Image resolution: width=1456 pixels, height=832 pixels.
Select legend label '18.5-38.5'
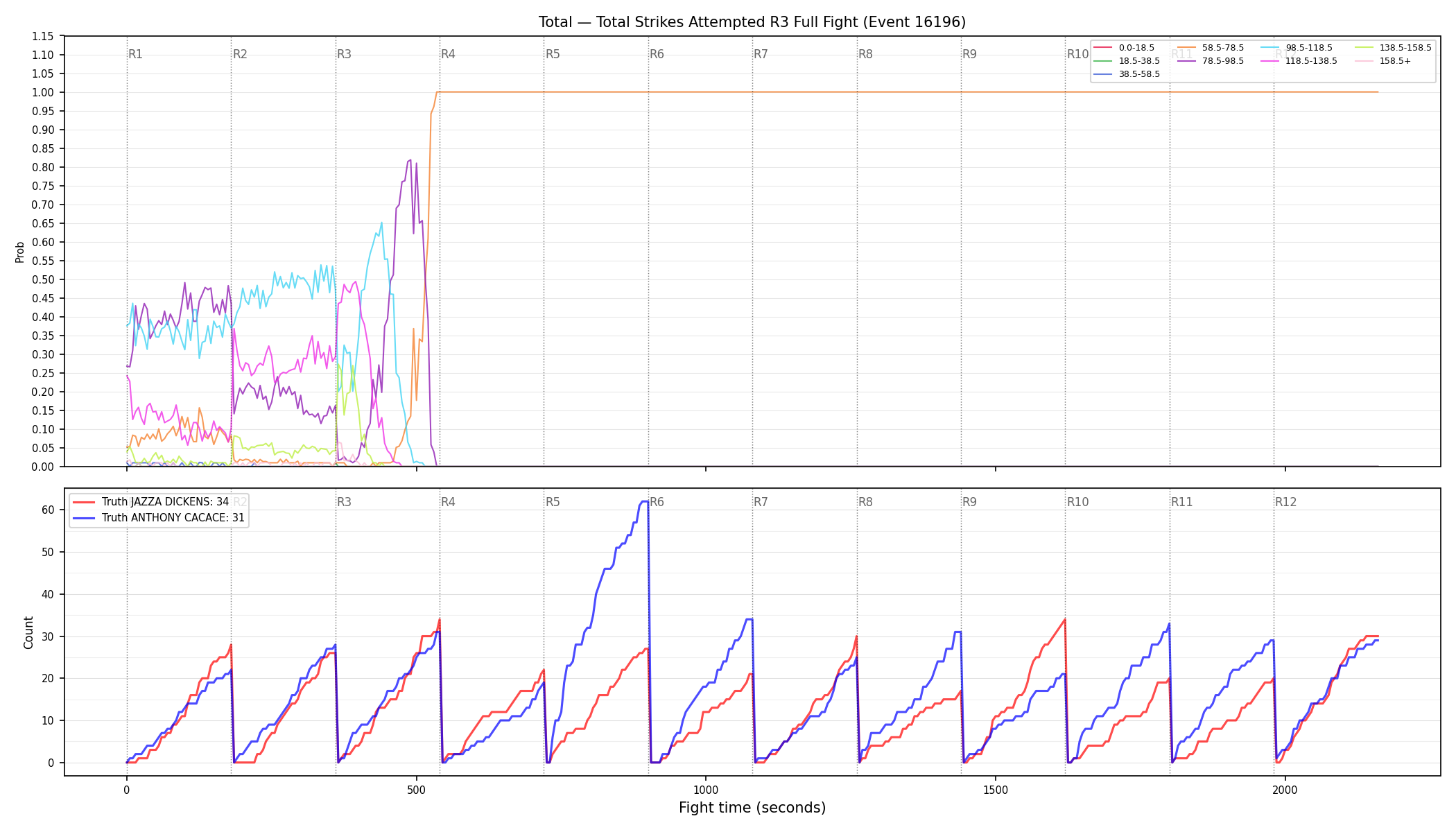pyautogui.click(x=1139, y=61)
